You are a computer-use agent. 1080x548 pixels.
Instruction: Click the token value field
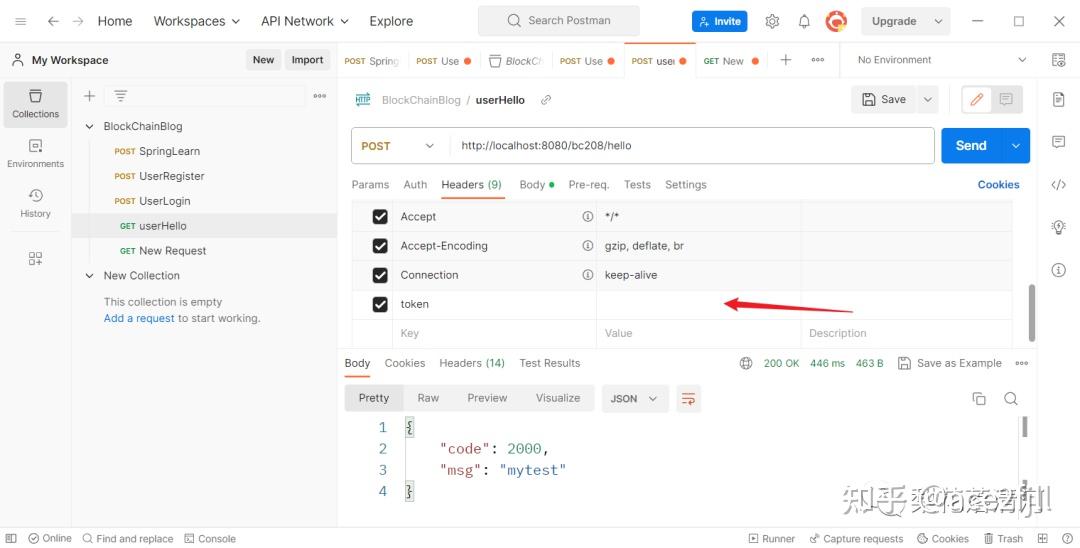point(698,304)
